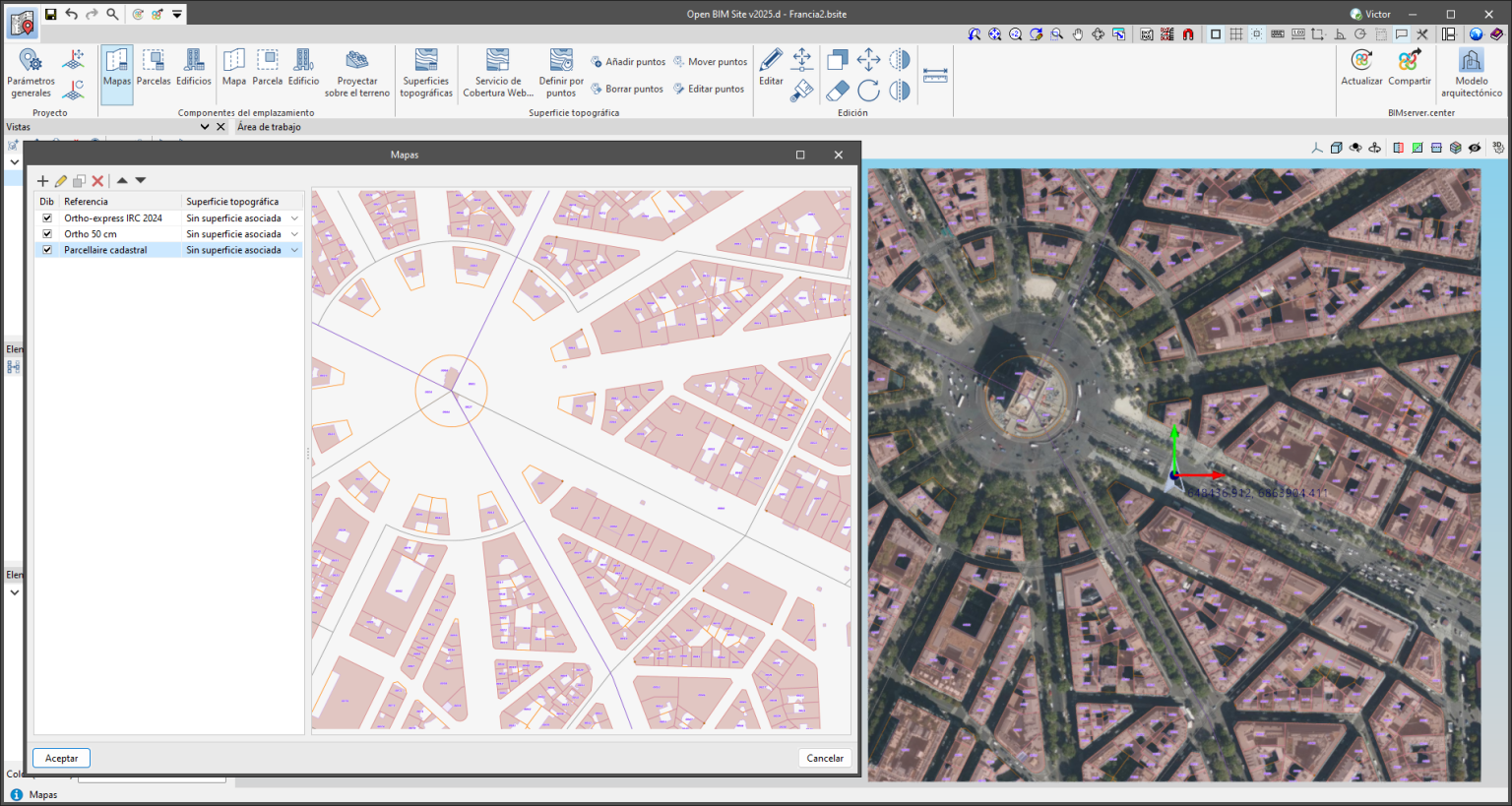
Task: Disable the Parcellaire cadastral checkbox
Action: pos(47,250)
